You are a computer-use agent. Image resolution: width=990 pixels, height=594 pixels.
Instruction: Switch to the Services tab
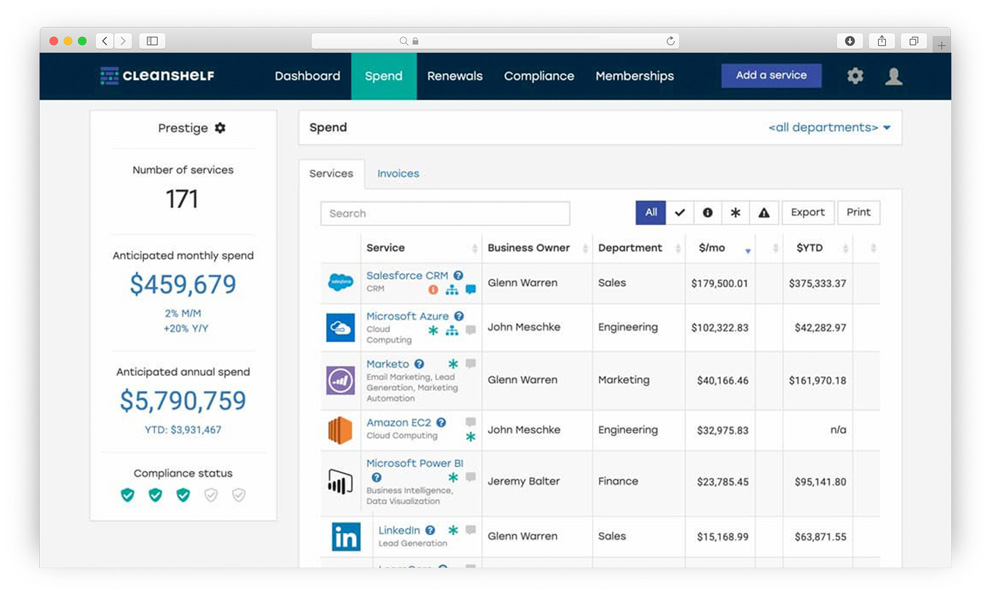point(331,174)
